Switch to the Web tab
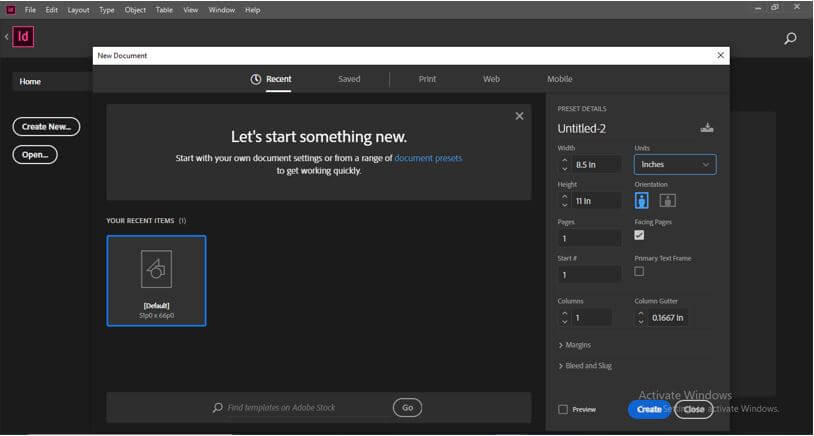Screen dimensions: 814x436 491,79
